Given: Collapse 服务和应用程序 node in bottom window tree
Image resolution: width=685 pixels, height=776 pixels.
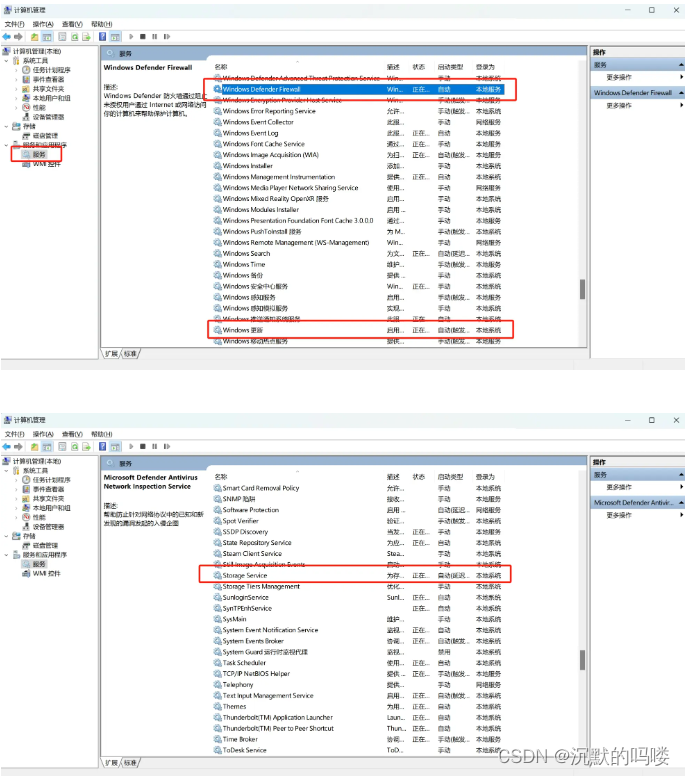Looking at the screenshot, I should 6,555.
